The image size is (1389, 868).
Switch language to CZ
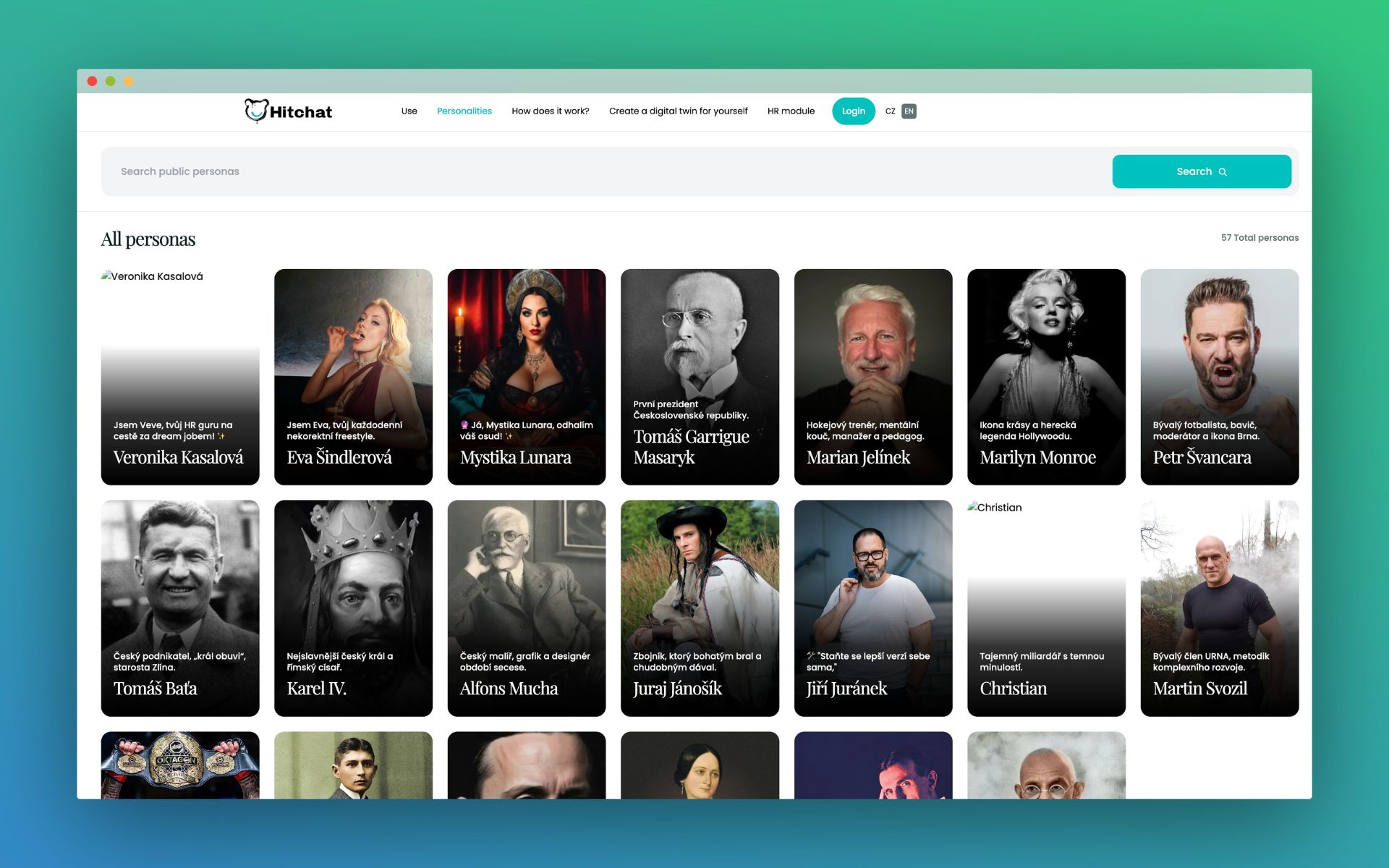[x=890, y=111]
